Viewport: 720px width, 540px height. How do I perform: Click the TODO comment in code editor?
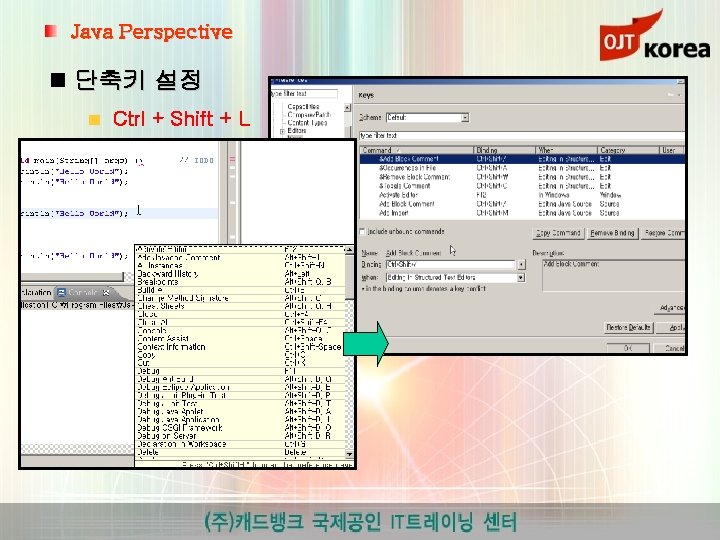[x=197, y=160]
